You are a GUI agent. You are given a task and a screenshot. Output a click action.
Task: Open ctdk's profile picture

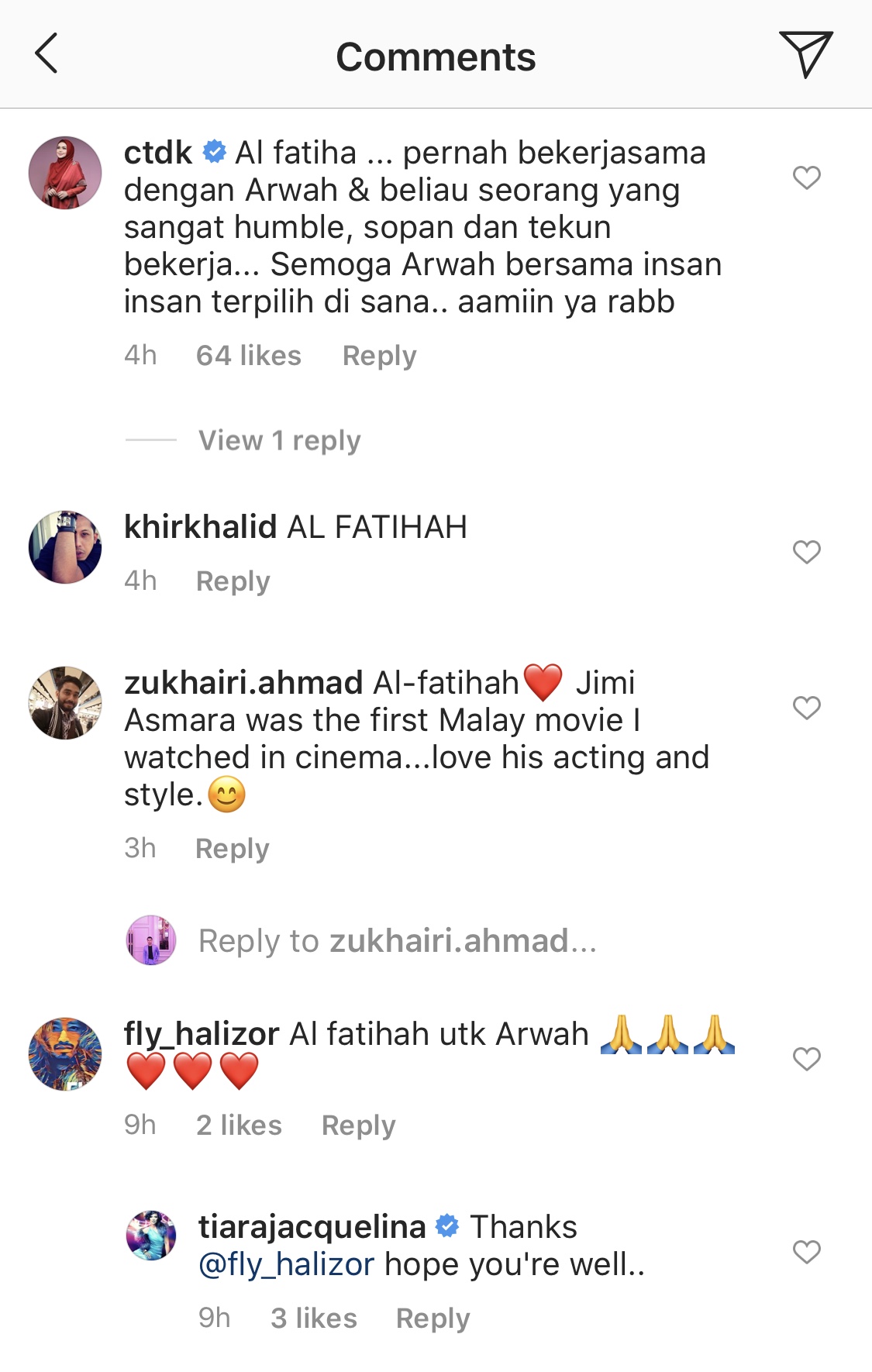click(x=65, y=173)
